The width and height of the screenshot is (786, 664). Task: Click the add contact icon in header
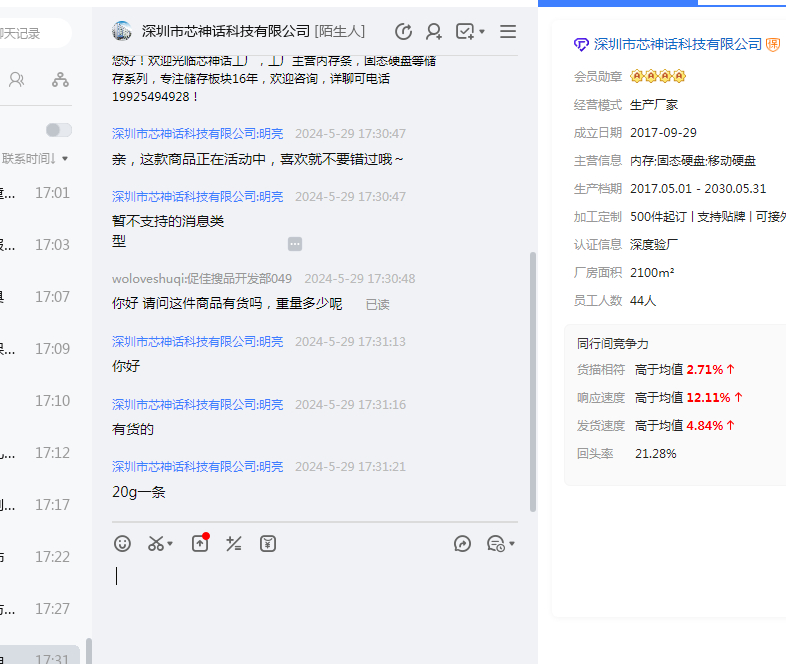coord(434,31)
